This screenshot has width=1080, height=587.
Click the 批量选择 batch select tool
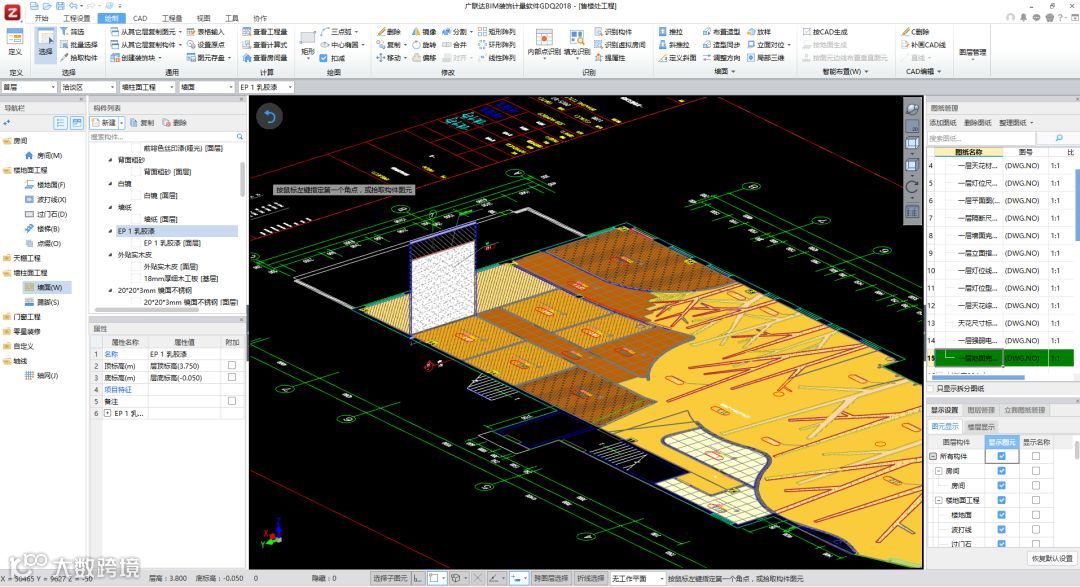point(79,45)
